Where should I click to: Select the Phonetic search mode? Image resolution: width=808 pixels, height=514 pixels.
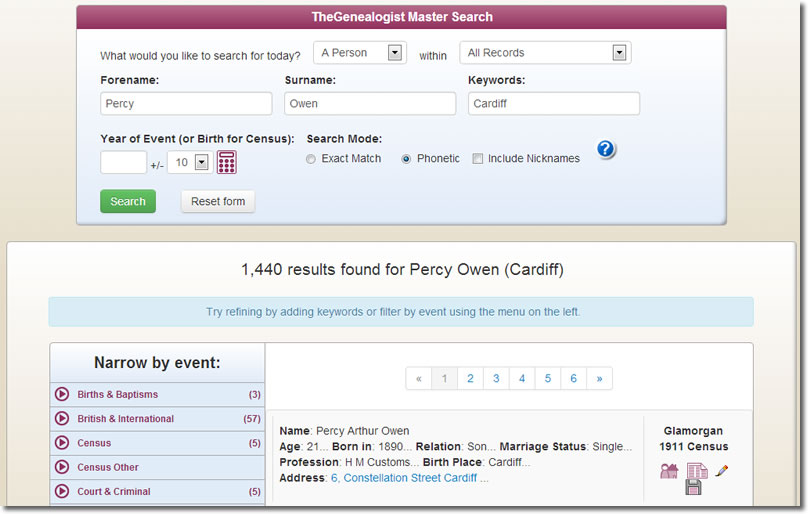(406, 159)
